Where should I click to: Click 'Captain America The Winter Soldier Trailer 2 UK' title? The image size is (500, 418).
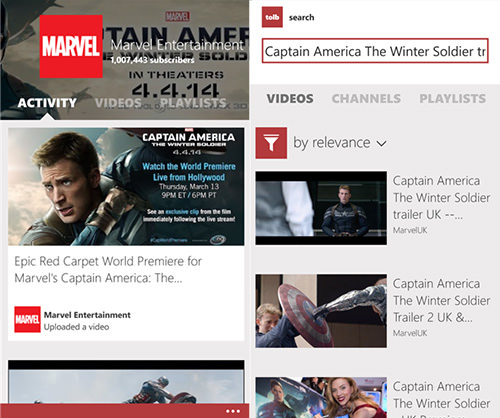click(x=441, y=300)
